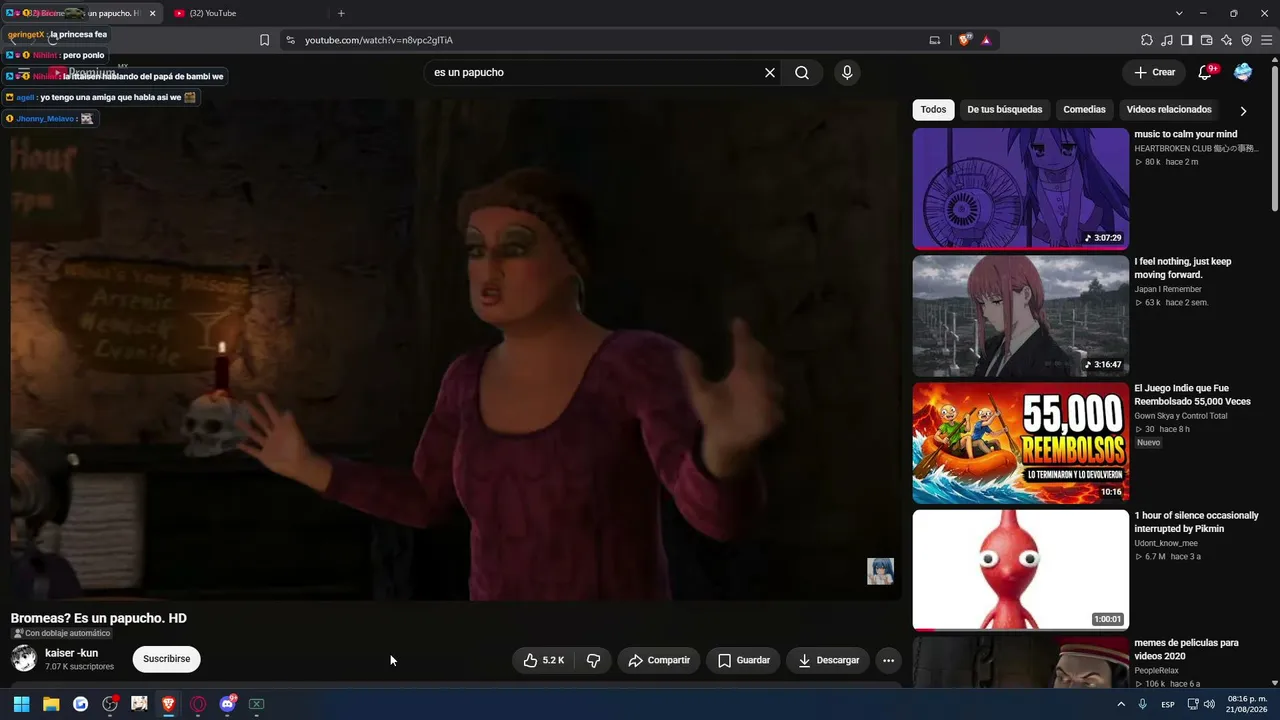Open YouTube notifications bell
Screen dimensions: 1280x720
coord(1205,73)
